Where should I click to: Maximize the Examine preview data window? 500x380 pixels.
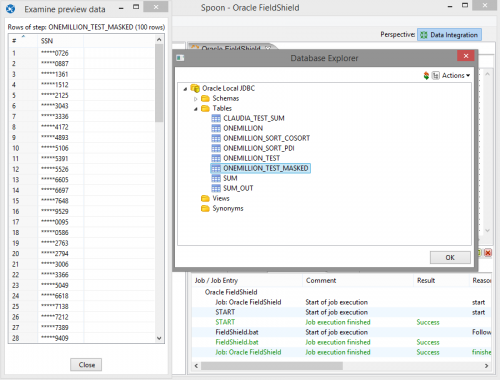(136, 7)
